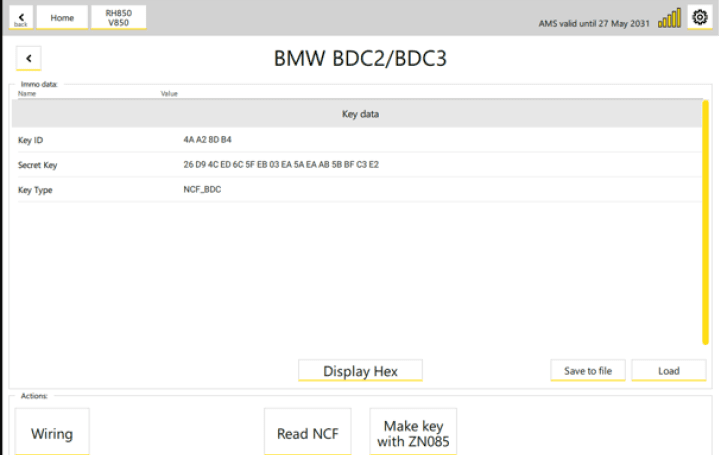Click the yellow vertical scrollbar
This screenshot has height=455, width=719.
click(705, 222)
